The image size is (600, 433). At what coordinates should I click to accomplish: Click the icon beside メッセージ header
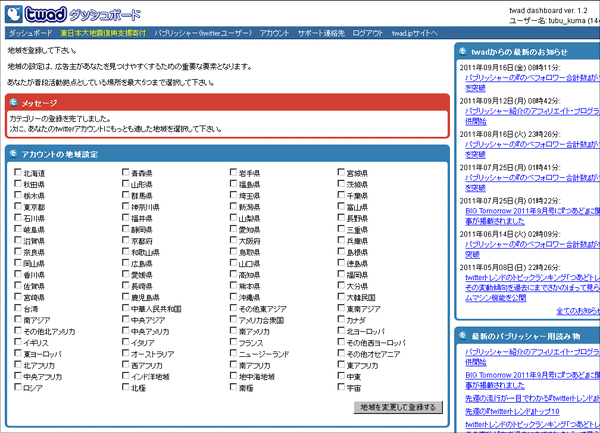tap(14, 103)
